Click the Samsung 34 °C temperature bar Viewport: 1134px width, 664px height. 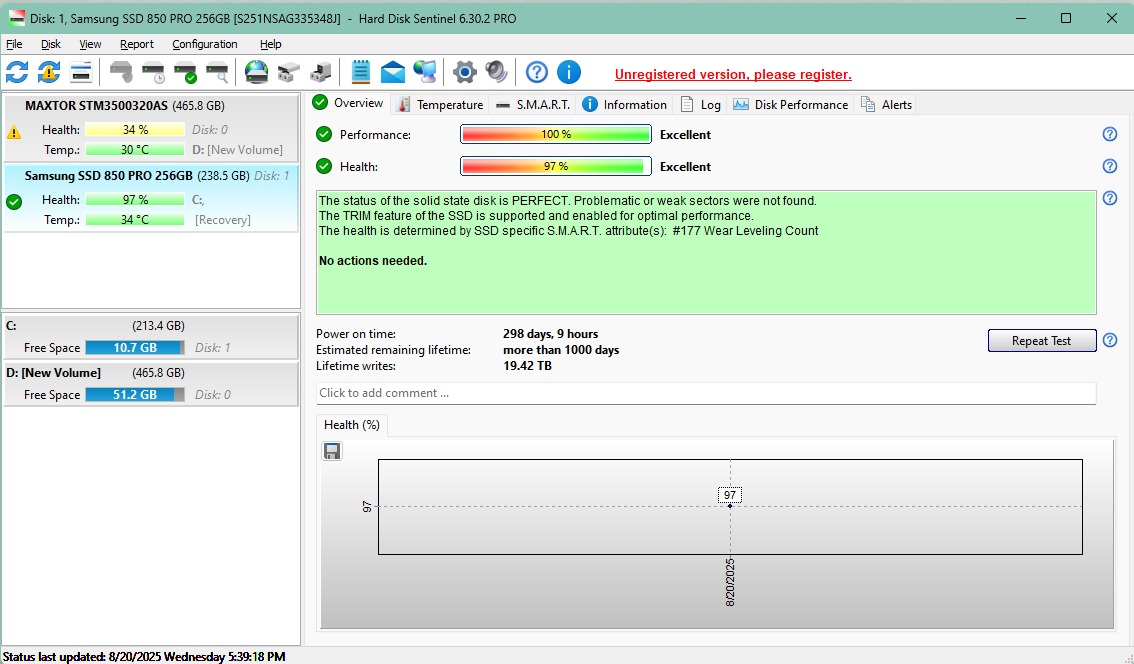pyautogui.click(x=135, y=220)
